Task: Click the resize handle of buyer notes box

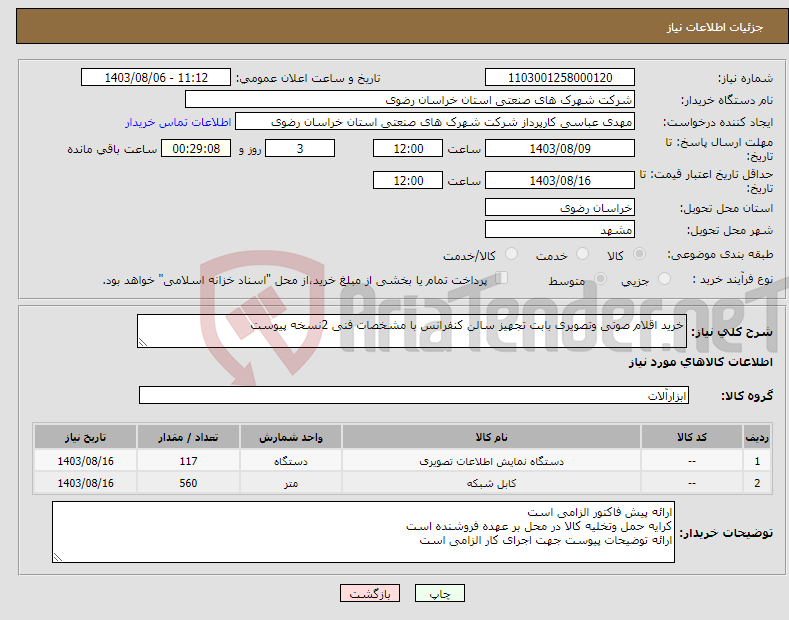Action: pyautogui.click(x=58, y=557)
